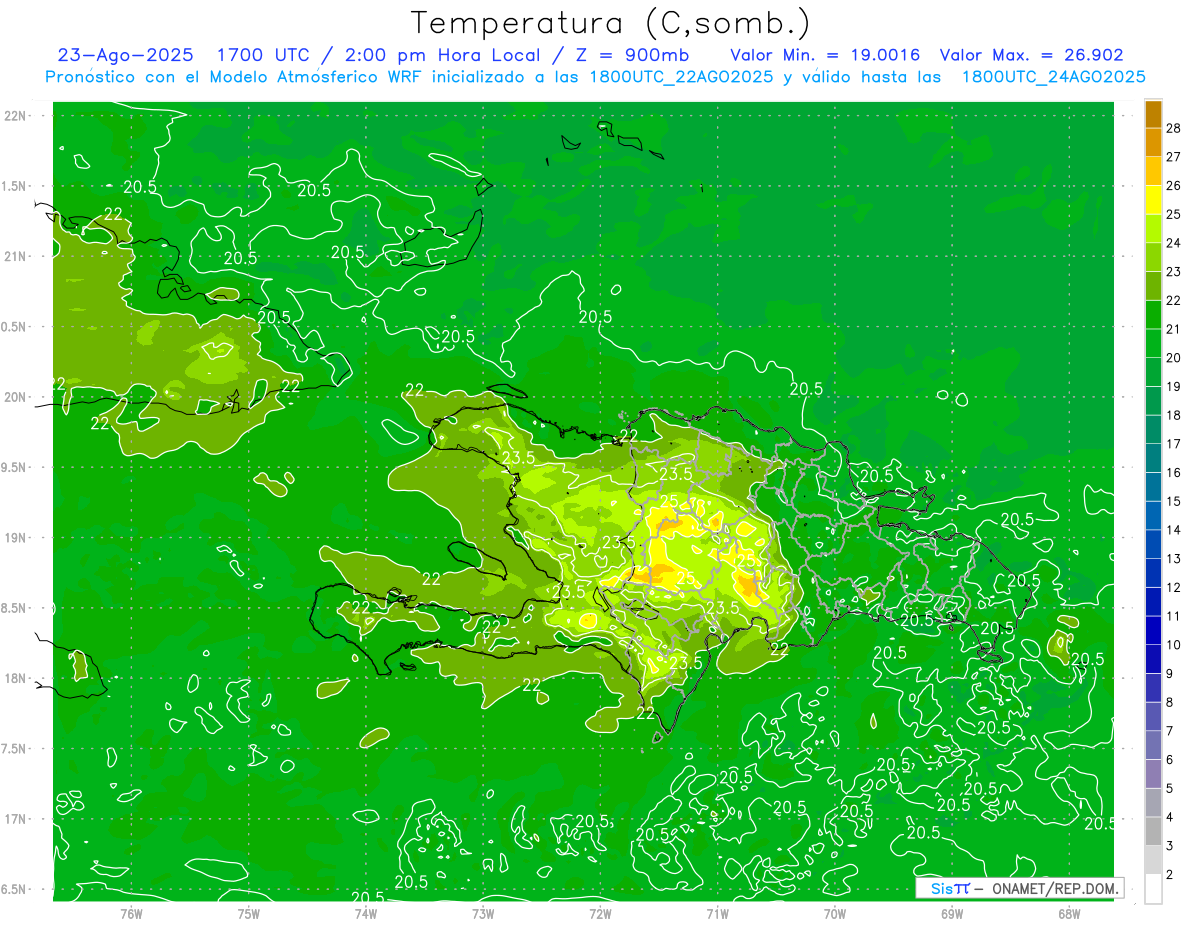This screenshot has height=927, width=1200.
Task: Pick the dark blue swatch between 10 and 11
Action: coord(1153,630)
